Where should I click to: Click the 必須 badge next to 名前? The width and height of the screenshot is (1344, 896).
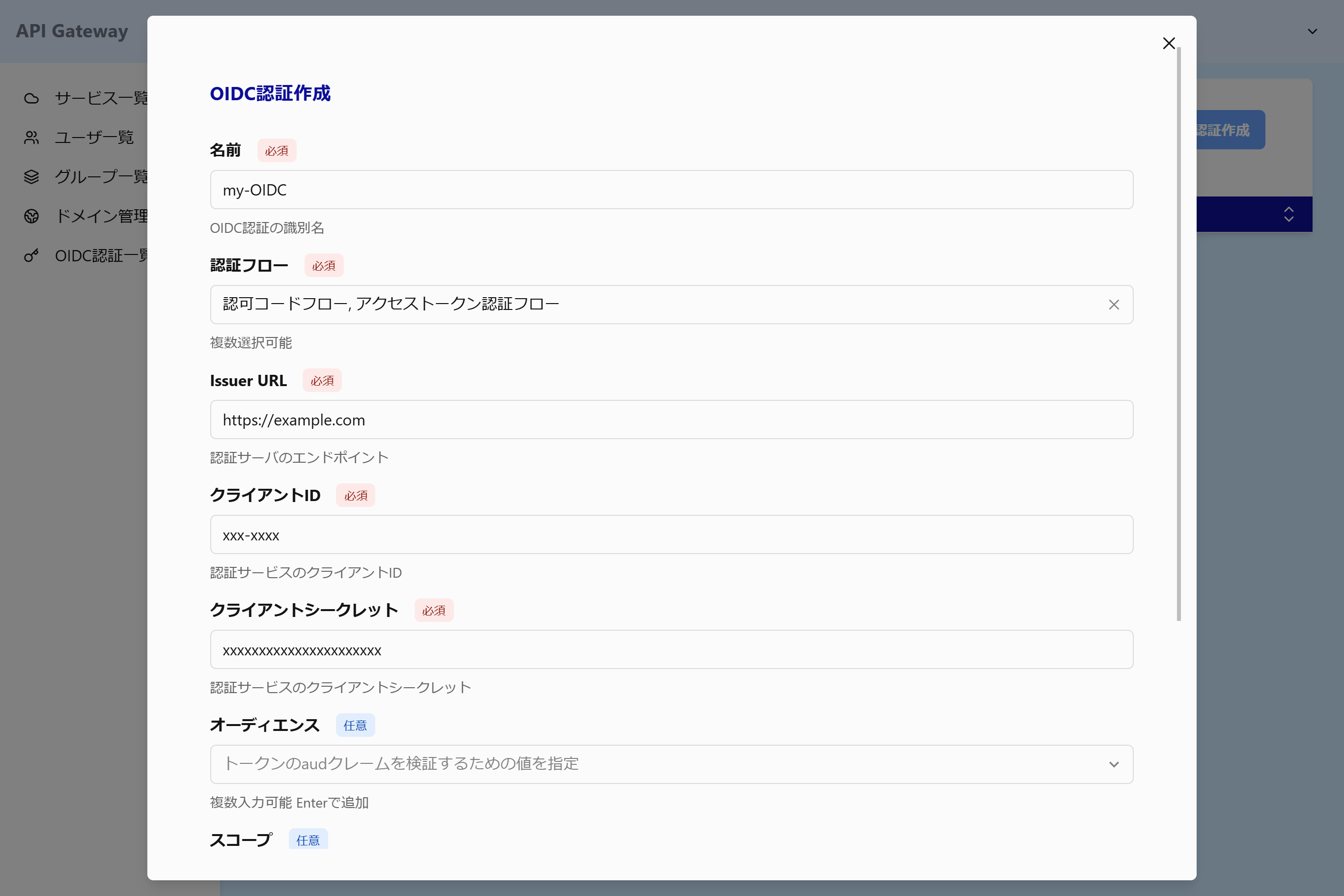point(277,150)
